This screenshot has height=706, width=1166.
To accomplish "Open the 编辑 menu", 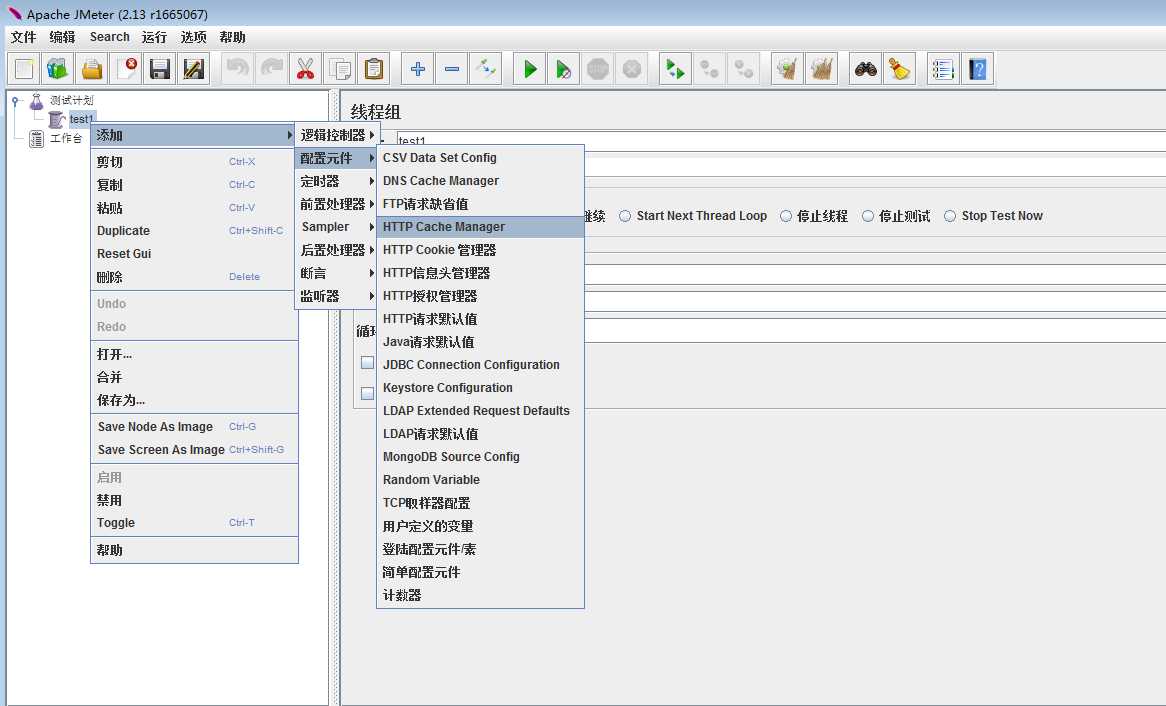I will 62,37.
